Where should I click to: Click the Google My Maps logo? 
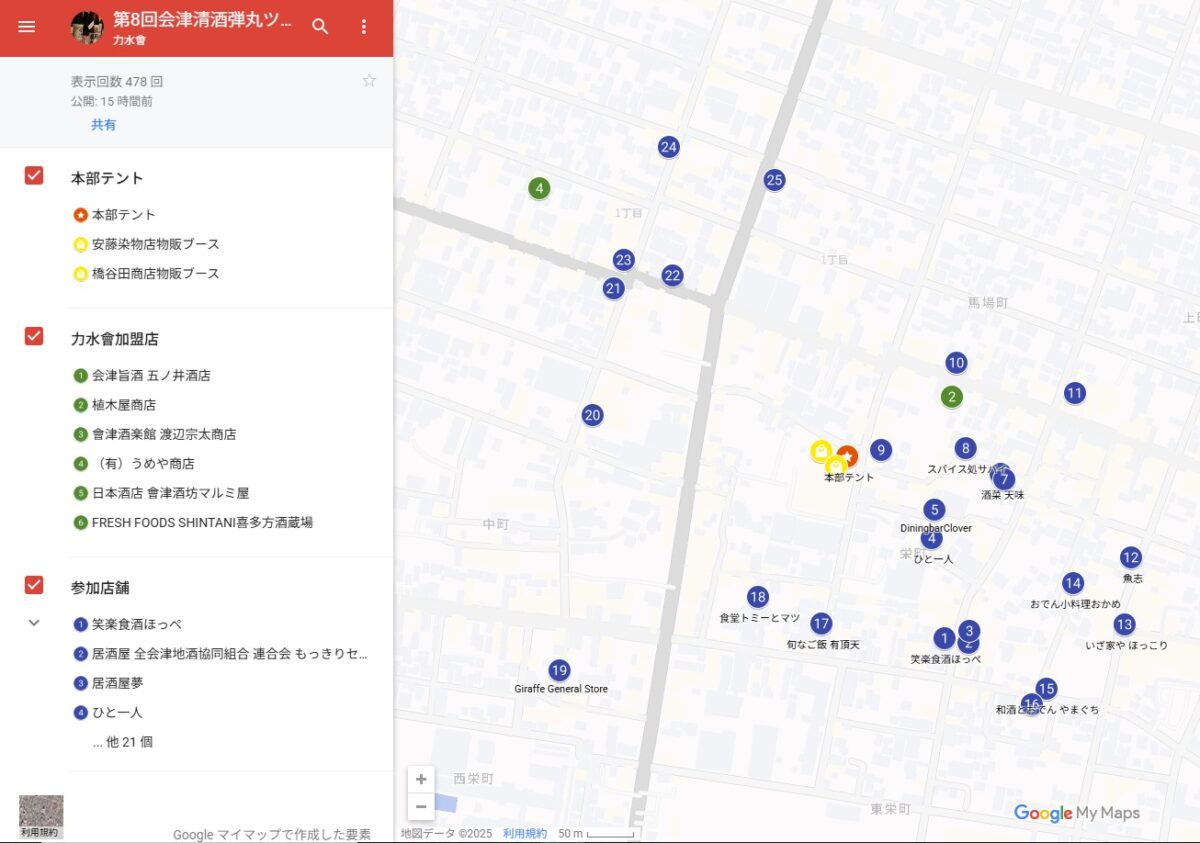(1077, 813)
